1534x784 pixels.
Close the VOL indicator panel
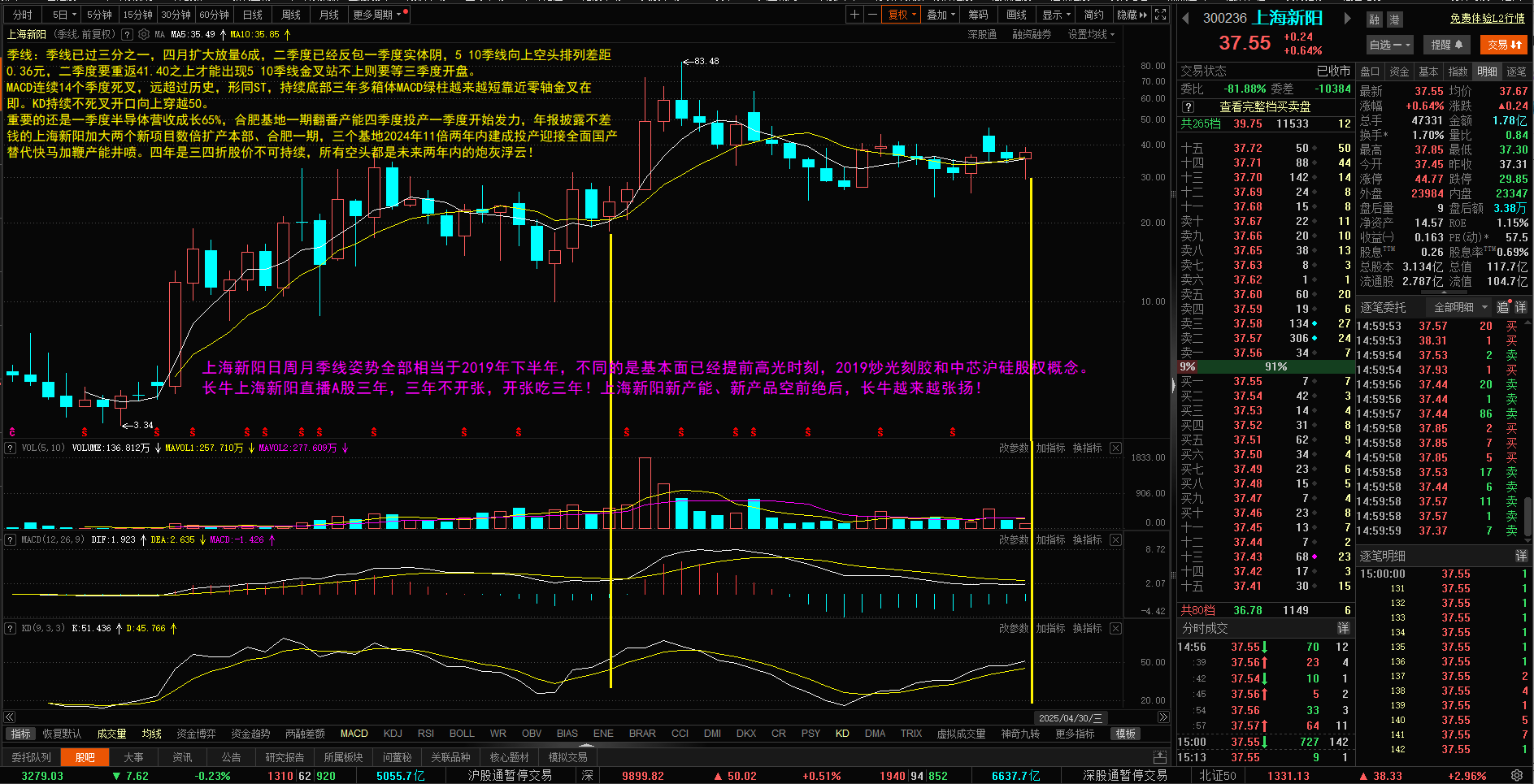pyautogui.click(x=1115, y=448)
